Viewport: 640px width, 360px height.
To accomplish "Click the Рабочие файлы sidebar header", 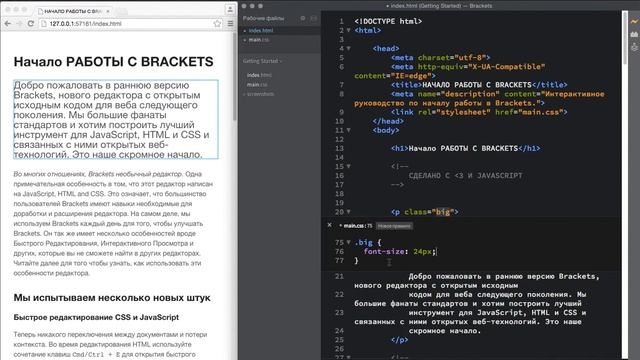I will [x=263, y=18].
